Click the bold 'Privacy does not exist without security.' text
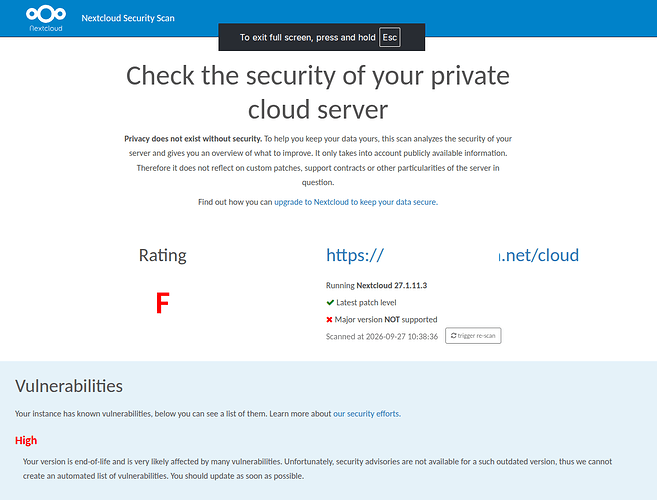Image resolution: width=657 pixels, height=500 pixels. click(193, 139)
